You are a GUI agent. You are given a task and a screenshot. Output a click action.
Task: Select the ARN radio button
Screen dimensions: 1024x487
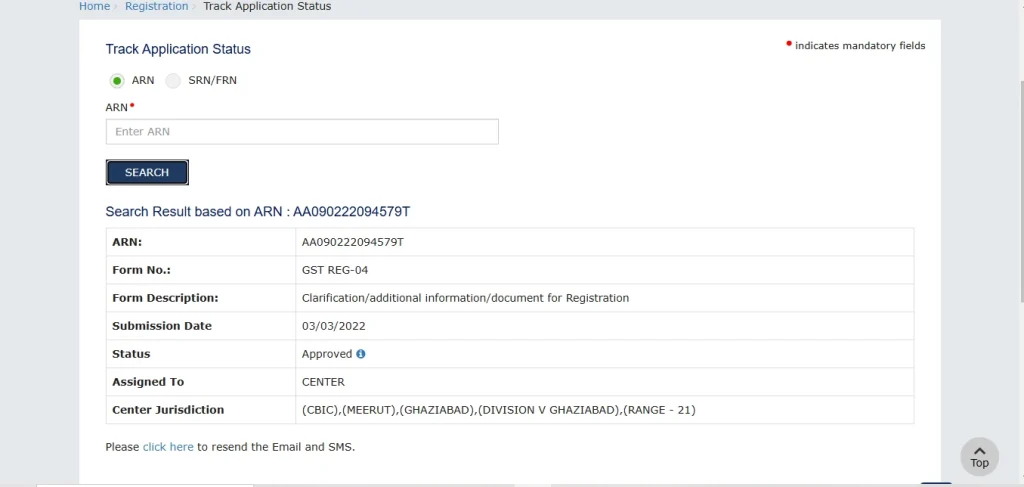[117, 81]
